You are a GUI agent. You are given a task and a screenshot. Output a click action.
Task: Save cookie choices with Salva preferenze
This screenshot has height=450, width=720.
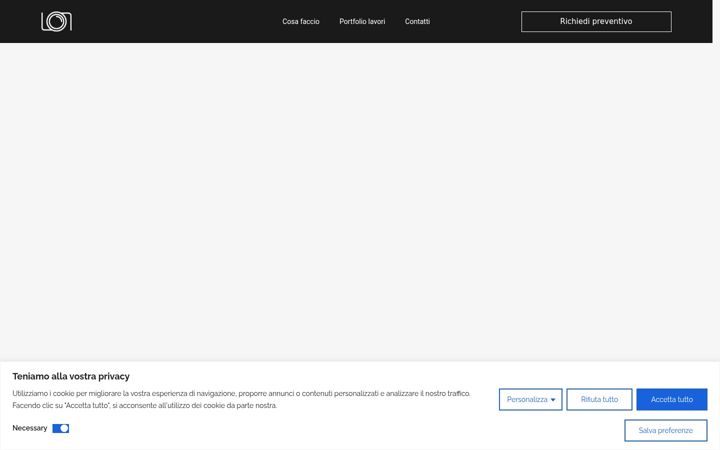pos(665,430)
